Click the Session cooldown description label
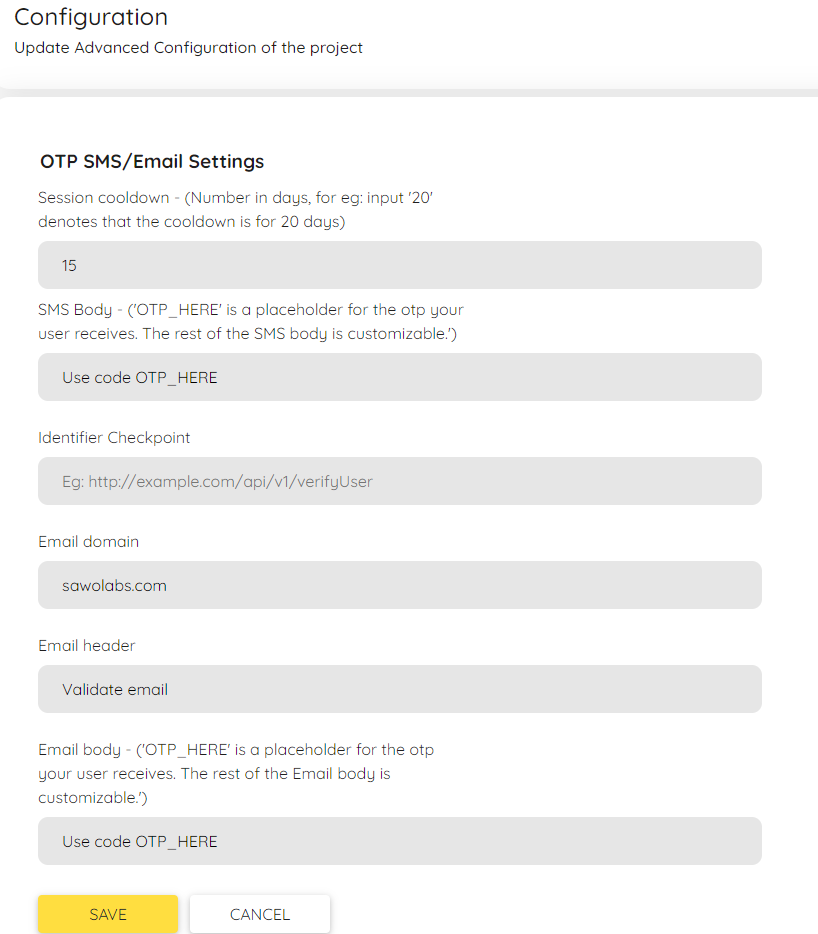 click(235, 210)
